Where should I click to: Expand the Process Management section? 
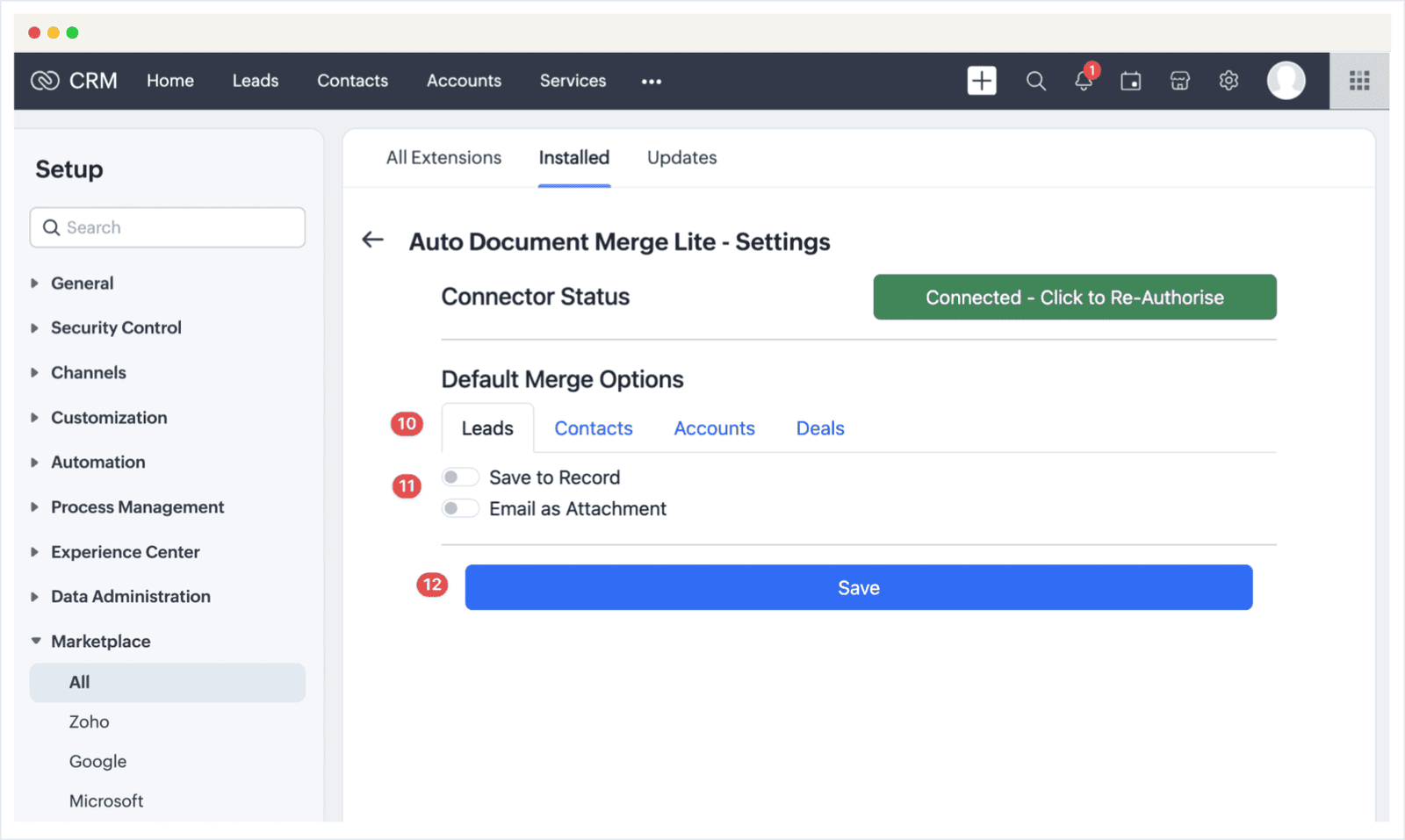coord(34,507)
